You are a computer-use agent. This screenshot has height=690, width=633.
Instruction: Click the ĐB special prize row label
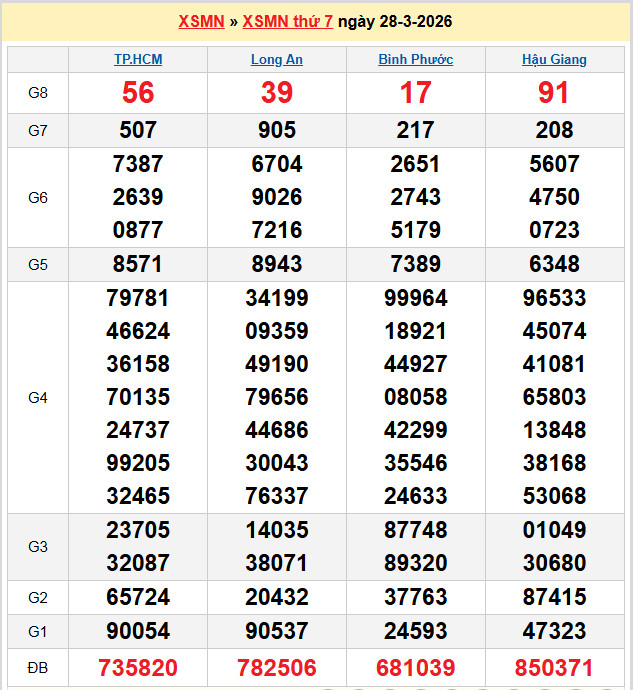(x=38, y=668)
